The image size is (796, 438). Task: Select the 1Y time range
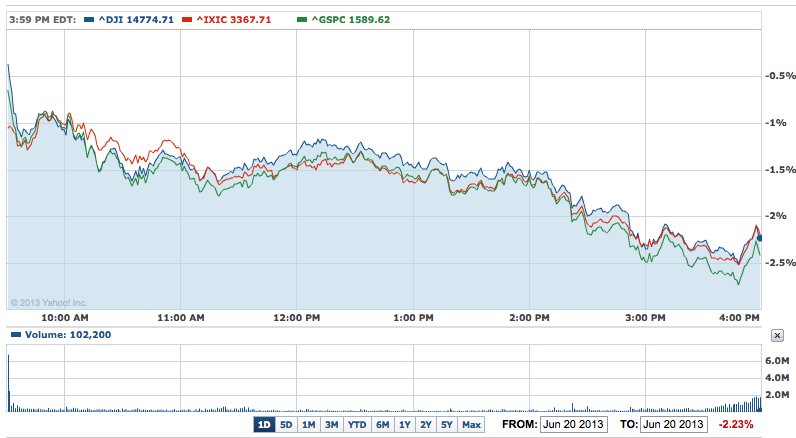[x=405, y=425]
